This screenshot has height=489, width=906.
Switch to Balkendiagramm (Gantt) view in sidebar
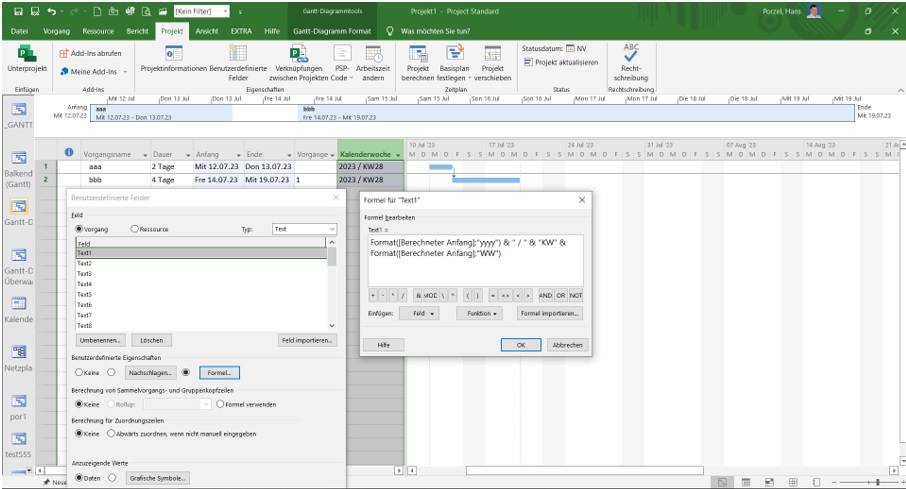point(18,170)
